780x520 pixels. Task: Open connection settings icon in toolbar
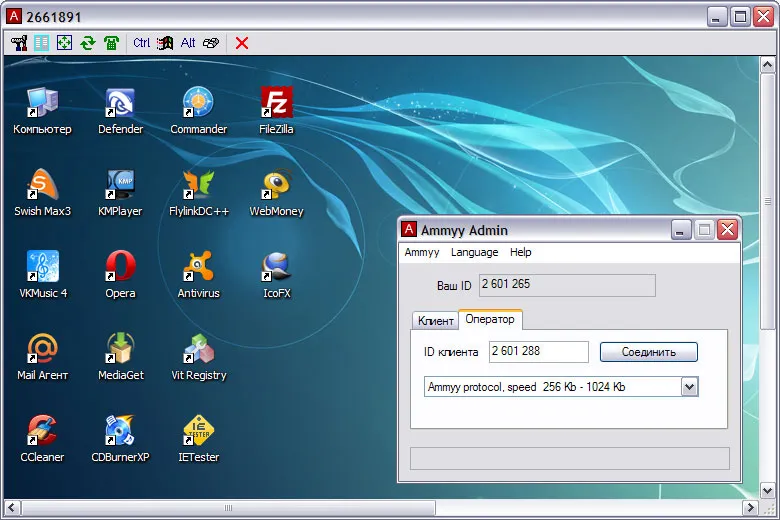pos(19,43)
